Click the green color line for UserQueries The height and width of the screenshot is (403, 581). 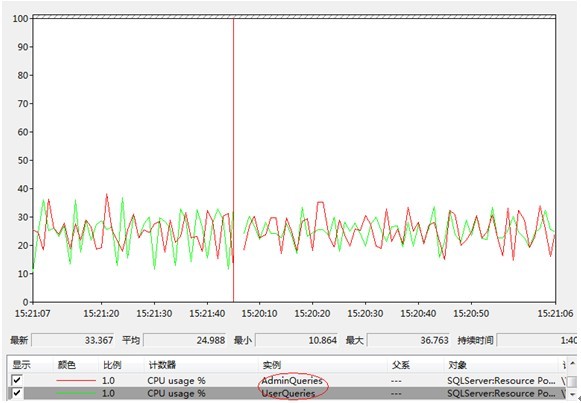[x=76, y=393]
